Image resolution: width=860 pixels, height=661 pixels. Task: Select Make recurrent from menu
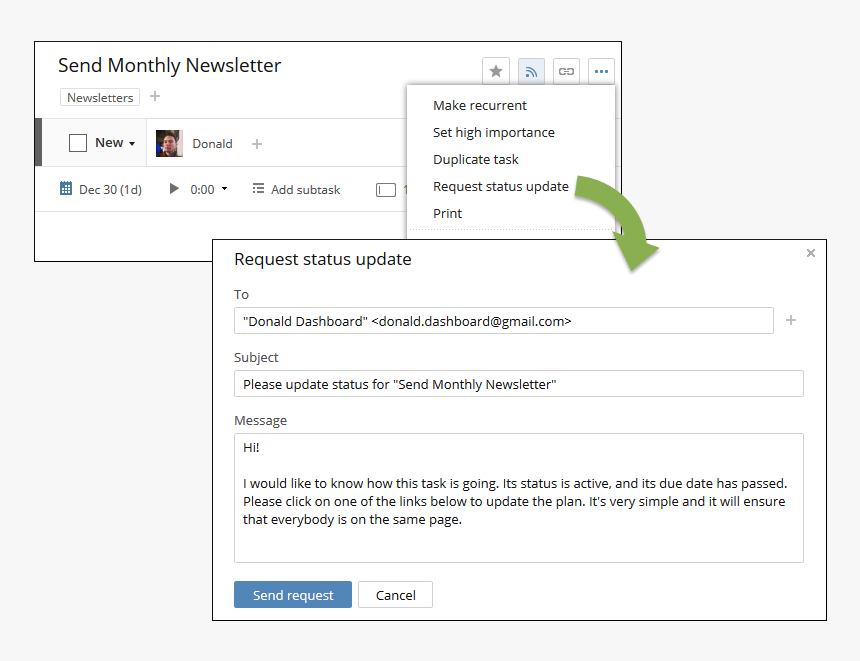pyautogui.click(x=480, y=105)
